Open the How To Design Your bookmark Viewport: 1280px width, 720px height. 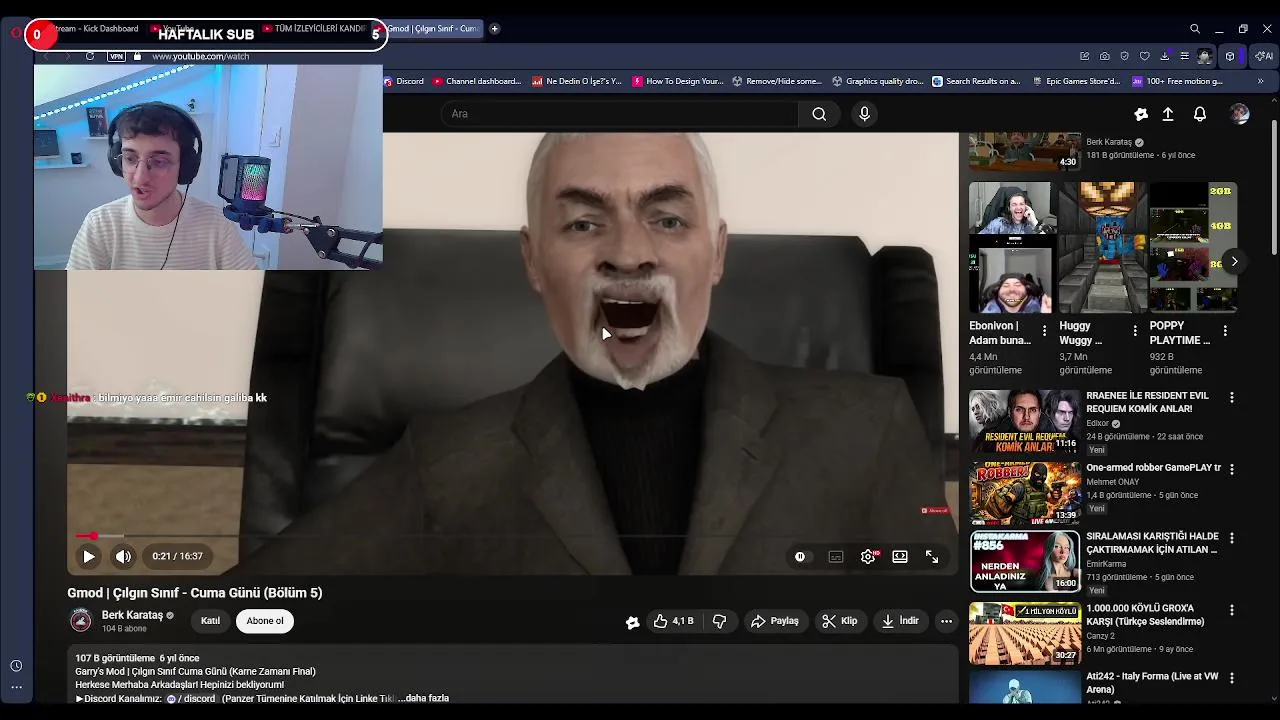tap(678, 81)
